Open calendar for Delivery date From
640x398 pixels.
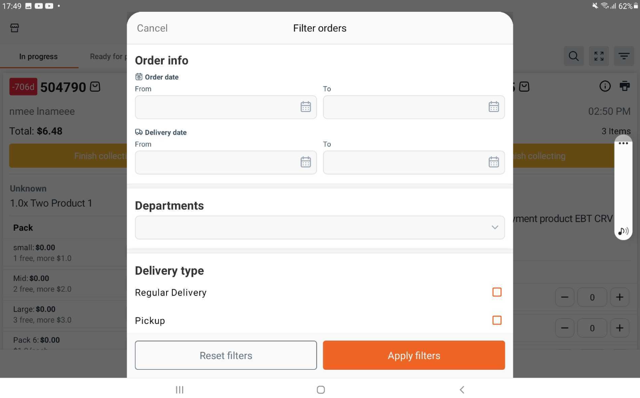click(306, 162)
